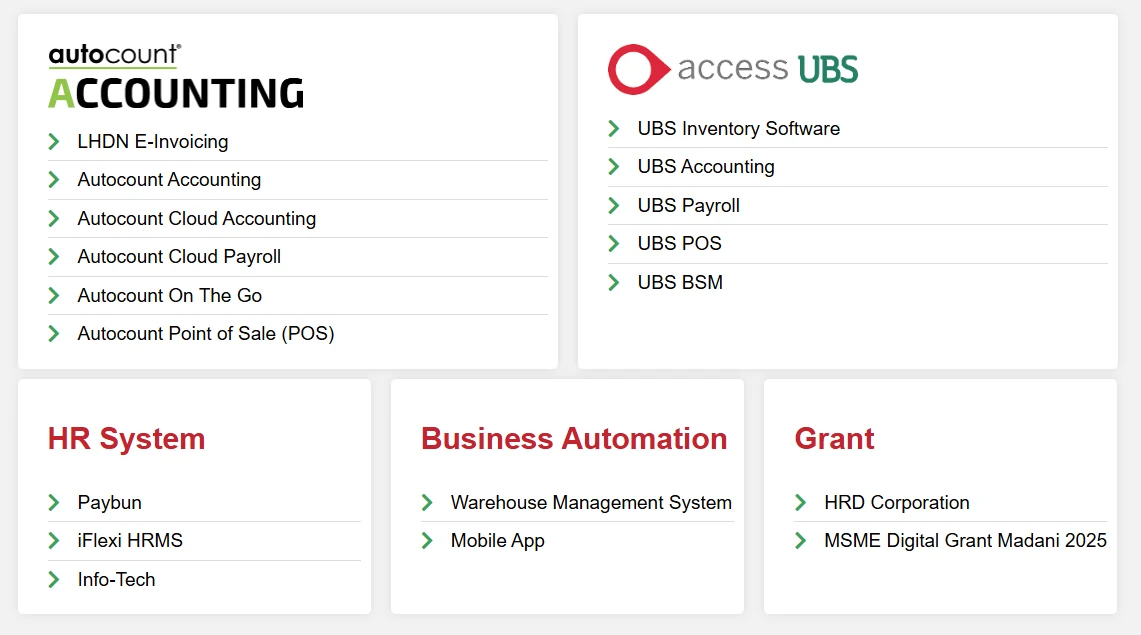The height and width of the screenshot is (635, 1141).
Task: Click the chevron before Info-Tech
Action: coord(54,580)
